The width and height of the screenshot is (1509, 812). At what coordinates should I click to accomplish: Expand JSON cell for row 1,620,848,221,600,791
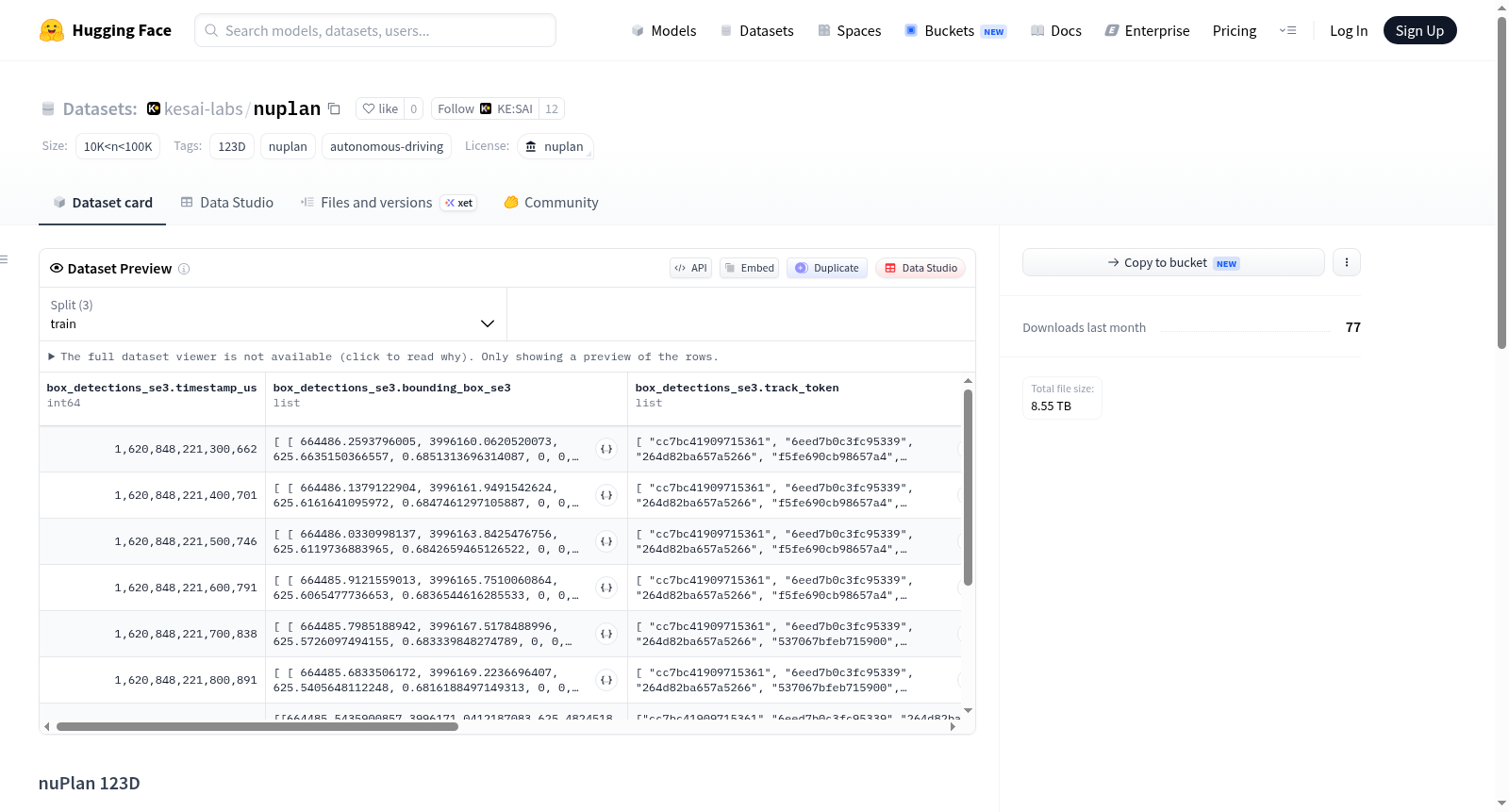606,588
